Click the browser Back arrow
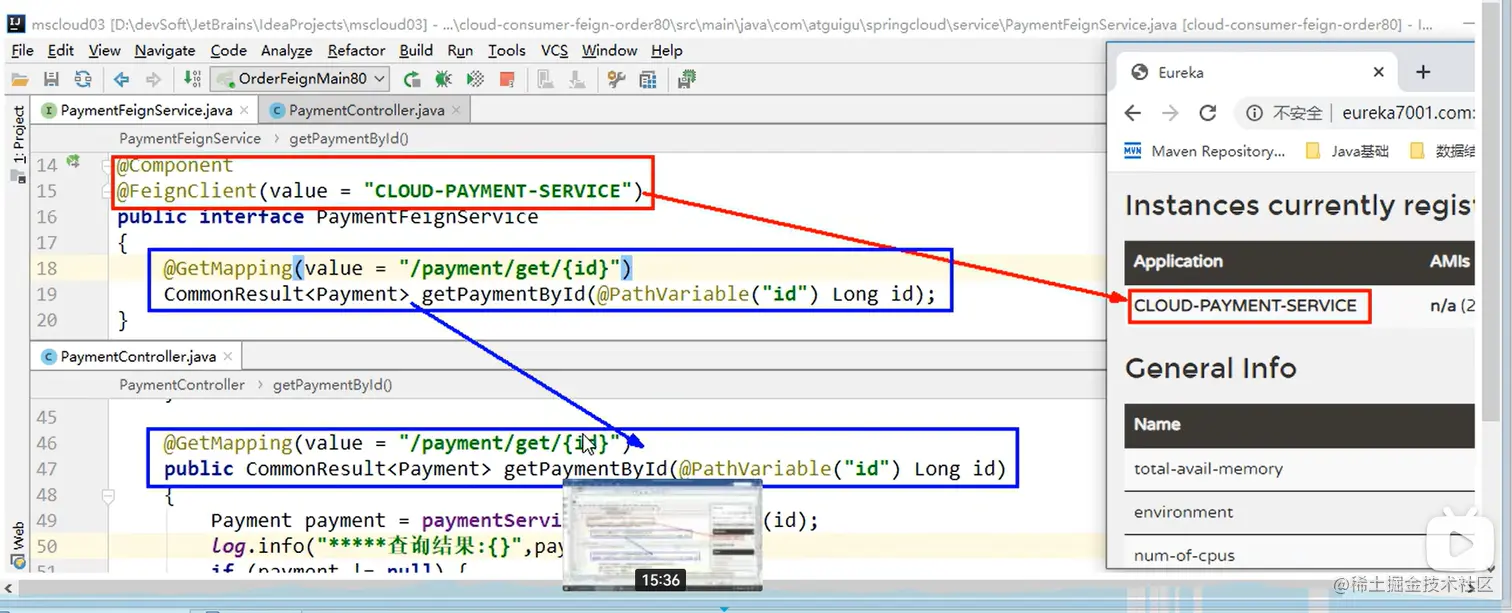The width and height of the screenshot is (1512, 613). click(x=1132, y=113)
